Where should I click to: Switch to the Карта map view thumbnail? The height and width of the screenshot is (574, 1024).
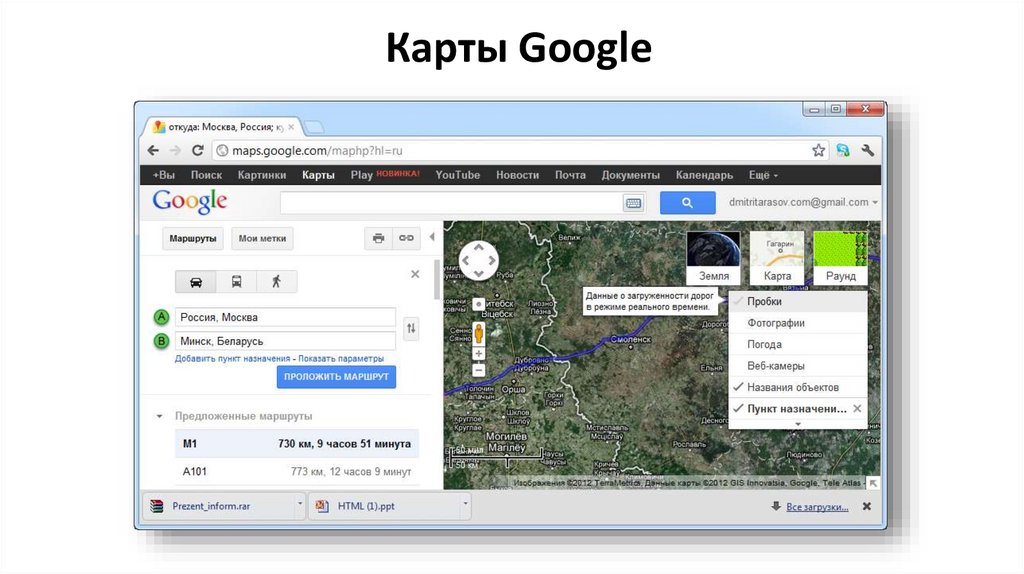coord(777,257)
